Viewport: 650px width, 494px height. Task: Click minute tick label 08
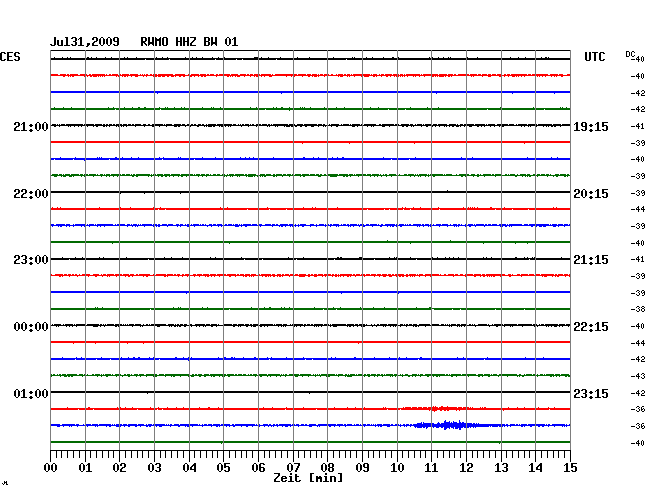click(x=327, y=468)
